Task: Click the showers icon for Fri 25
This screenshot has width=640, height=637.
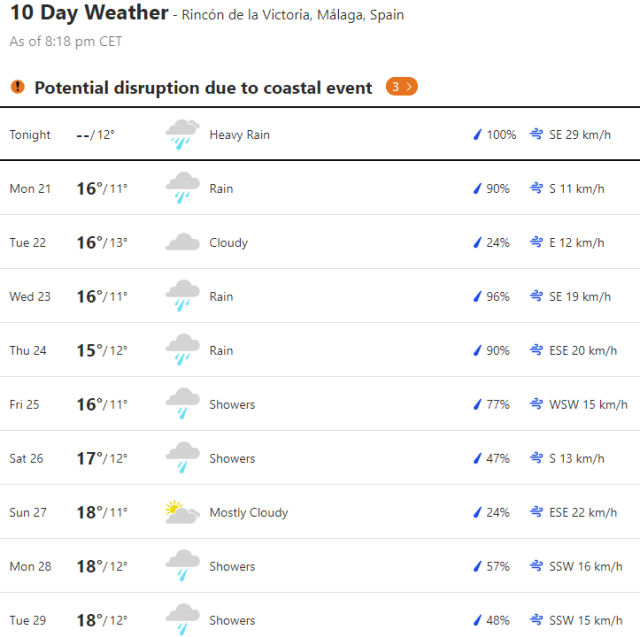Action: point(182,405)
